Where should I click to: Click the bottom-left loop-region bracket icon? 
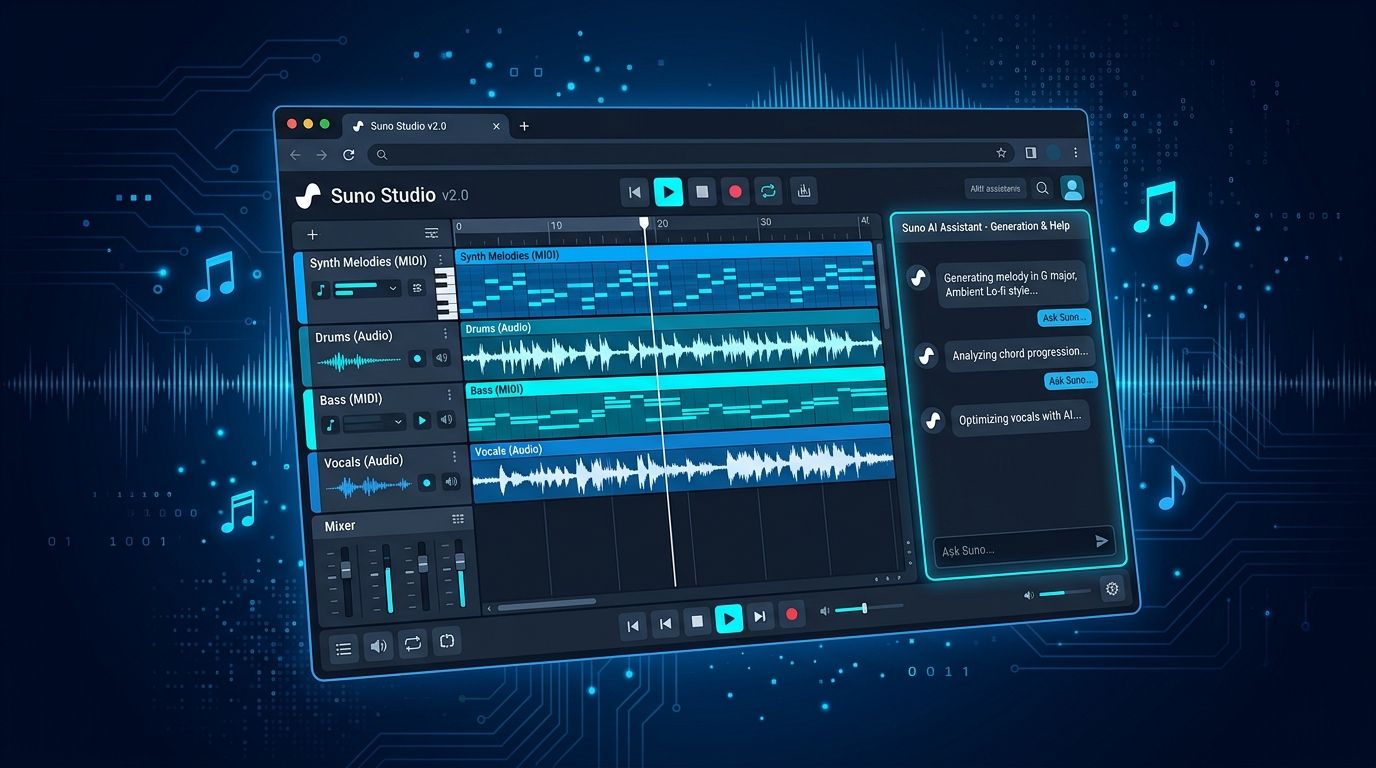tap(447, 640)
